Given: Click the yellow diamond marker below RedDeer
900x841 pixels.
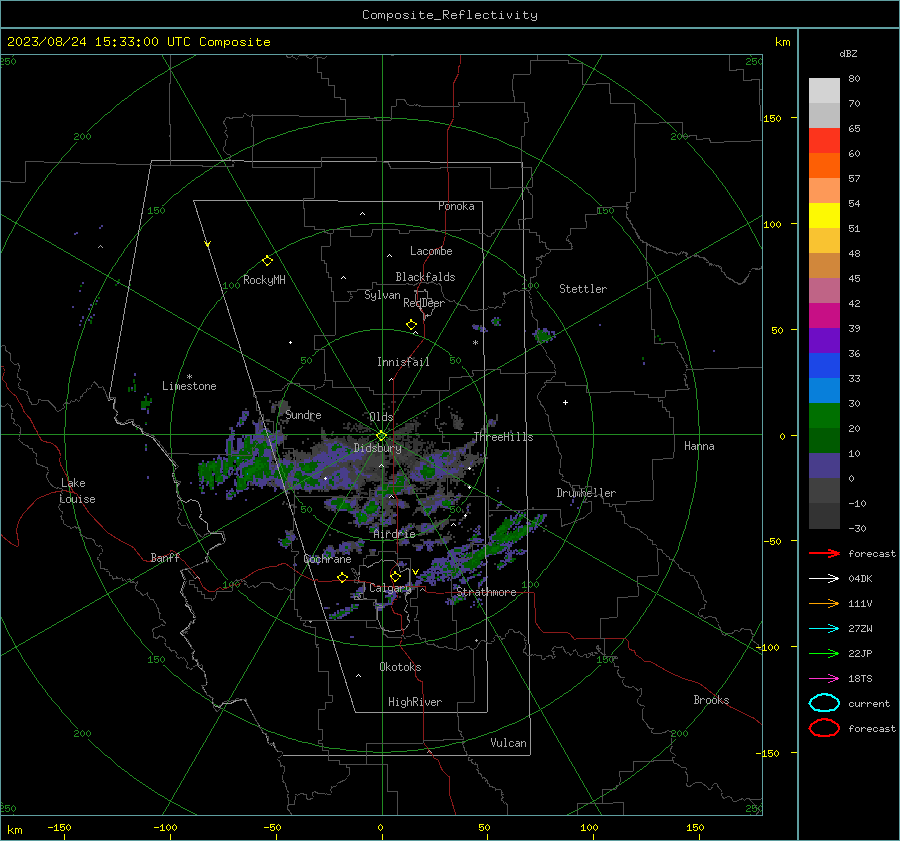Looking at the screenshot, I should coord(411,325).
